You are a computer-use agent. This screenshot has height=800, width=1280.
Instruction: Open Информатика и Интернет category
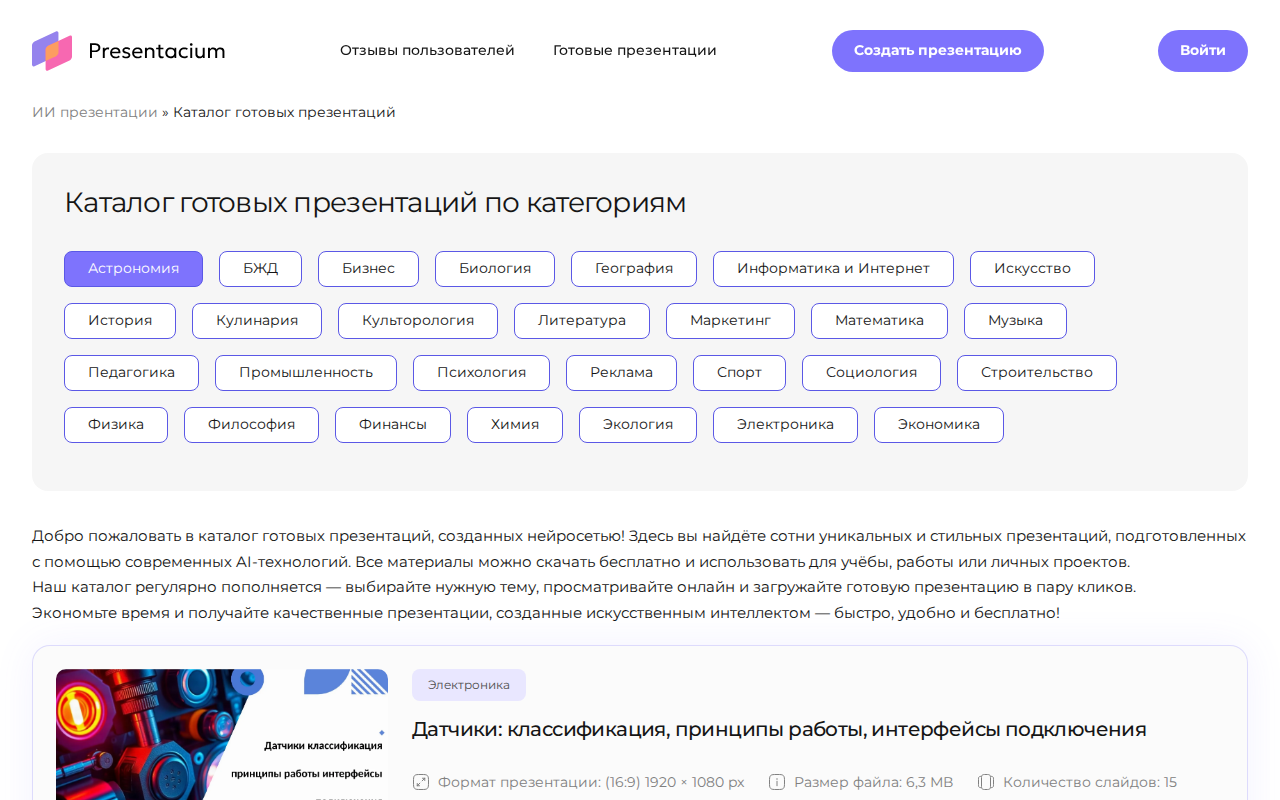pos(834,269)
